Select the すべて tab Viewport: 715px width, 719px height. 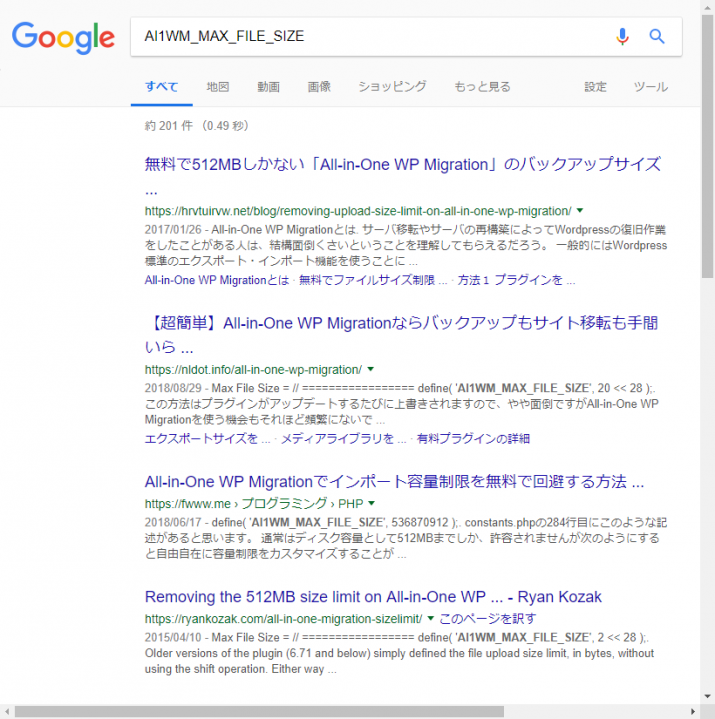[162, 87]
